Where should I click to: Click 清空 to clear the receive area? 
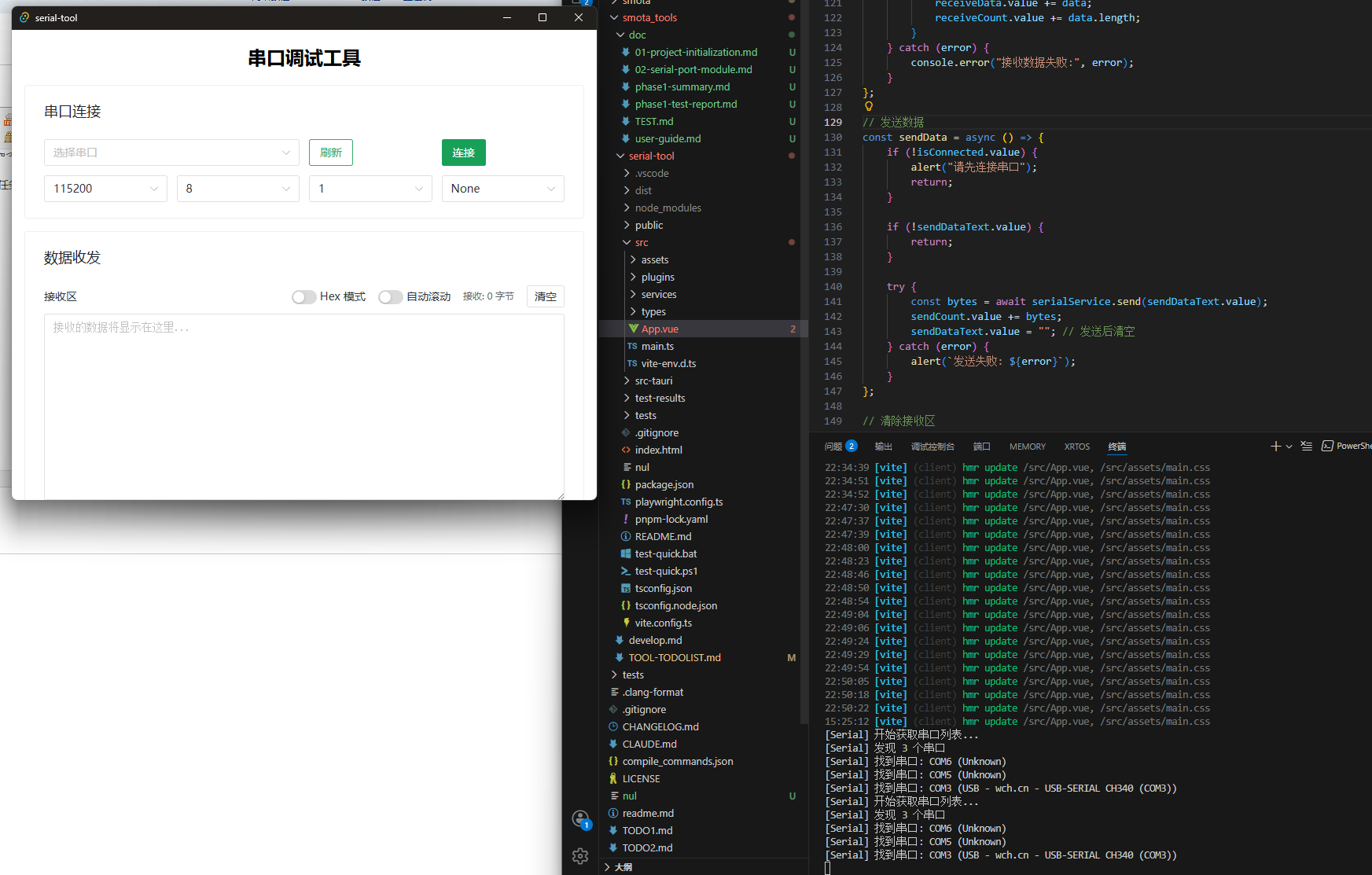click(x=545, y=296)
